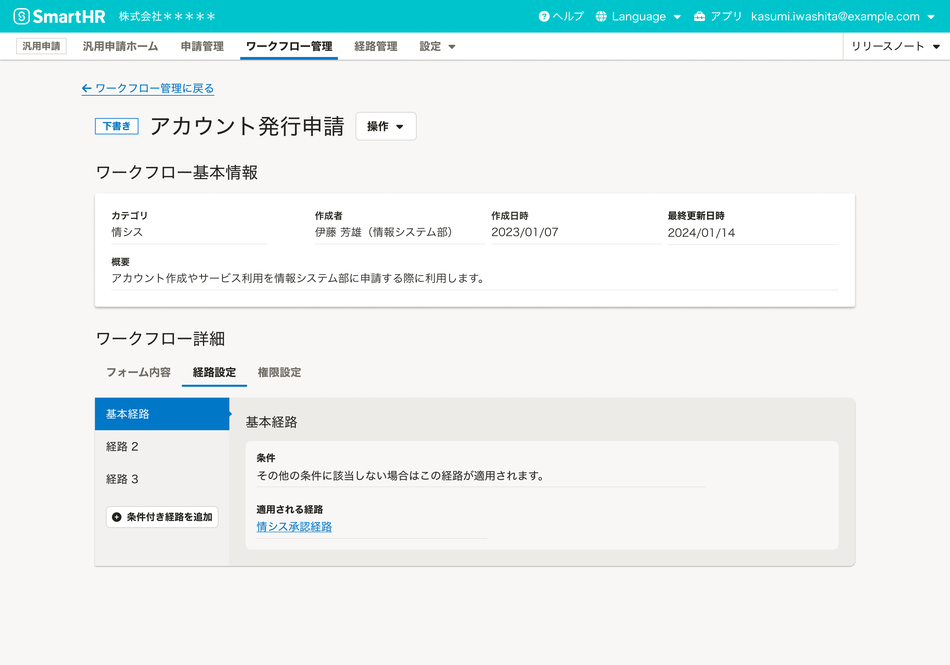950x665 pixels.
Task: Click the back arrow beside ワークフロー管理に戻る
Action: (x=86, y=88)
